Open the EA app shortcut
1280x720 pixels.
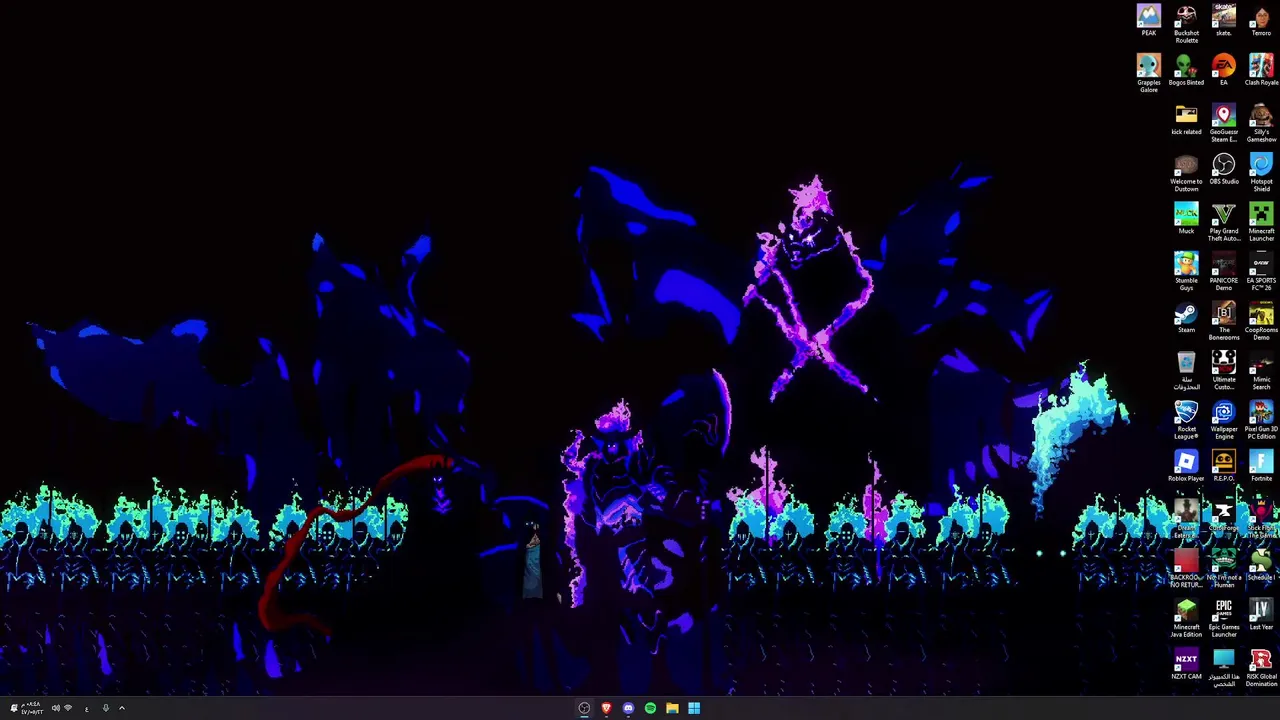pyautogui.click(x=1223, y=71)
